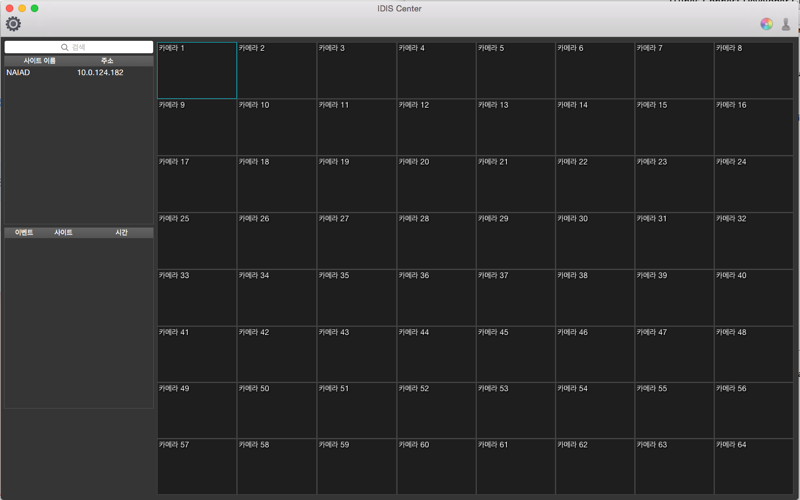The height and width of the screenshot is (500, 800).
Task: Click the 시간 column header
Action: (x=121, y=233)
